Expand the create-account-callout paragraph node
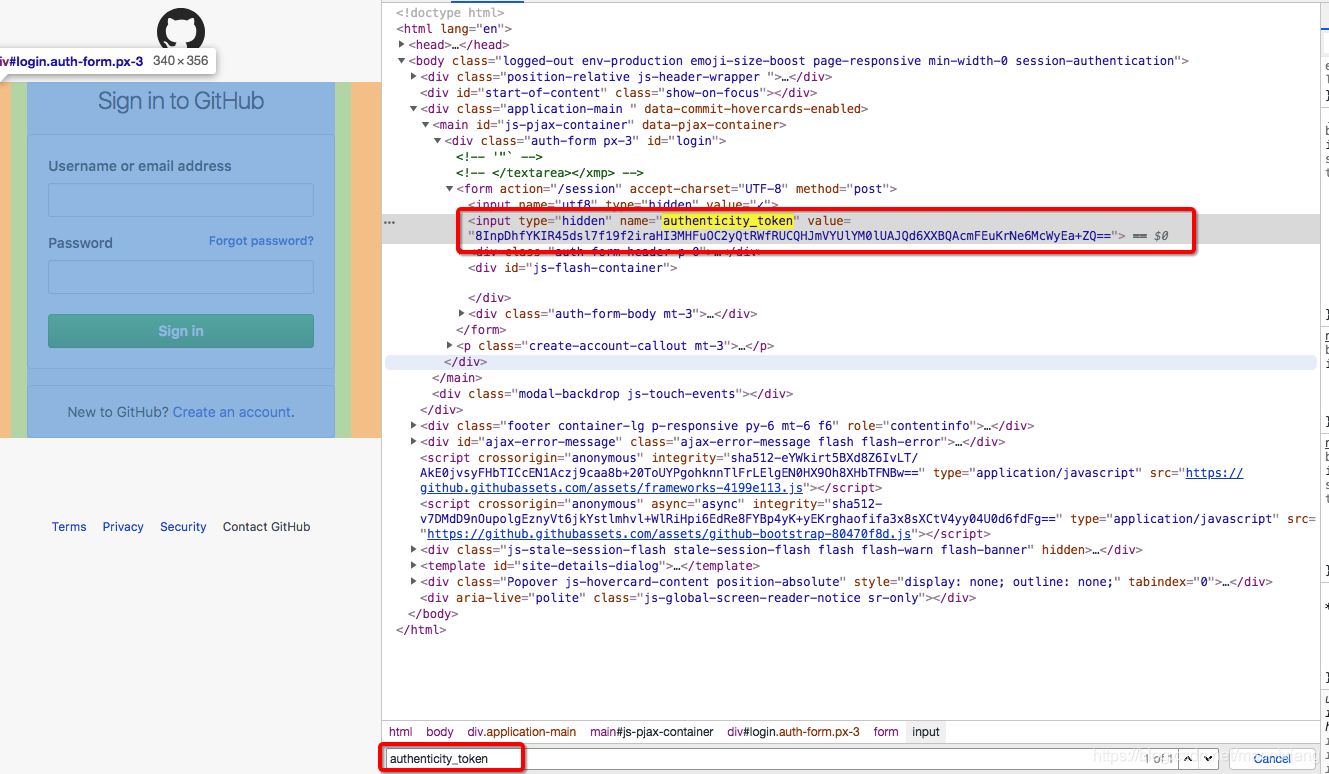Viewport: 1329px width, 774px height. [x=450, y=346]
